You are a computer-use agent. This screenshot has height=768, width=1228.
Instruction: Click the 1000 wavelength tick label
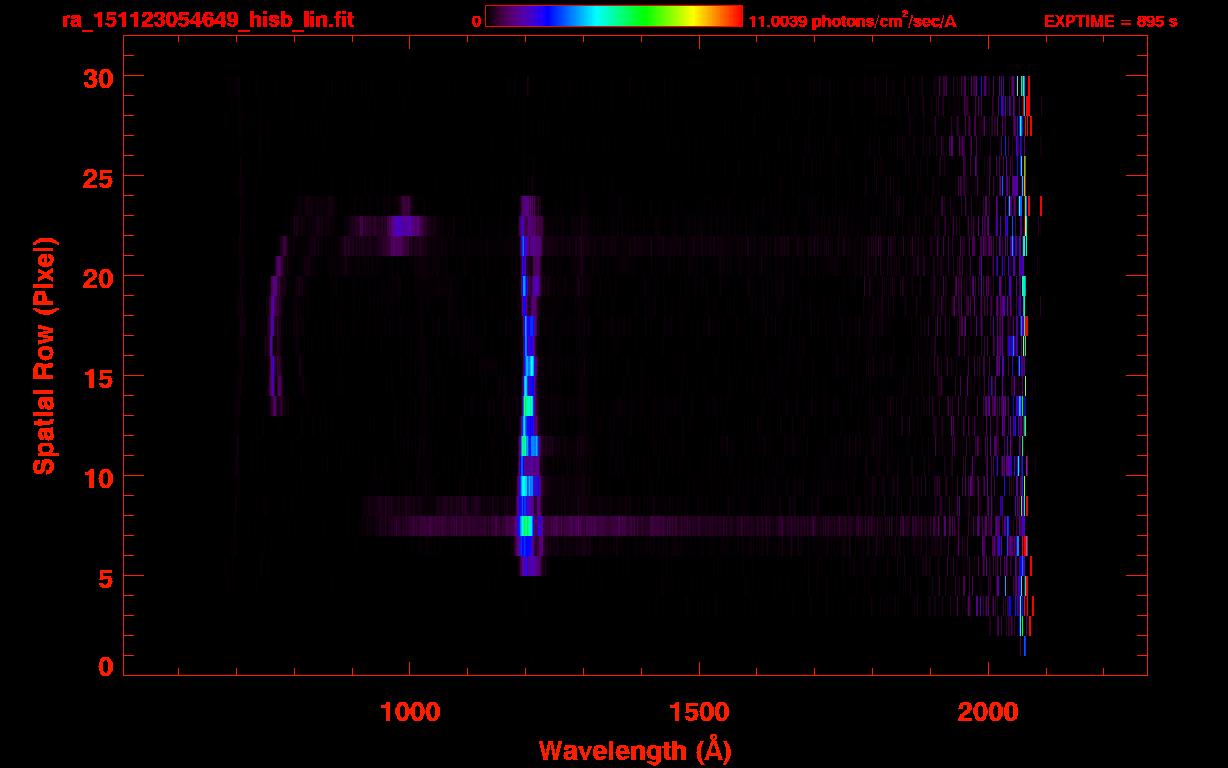pos(410,712)
